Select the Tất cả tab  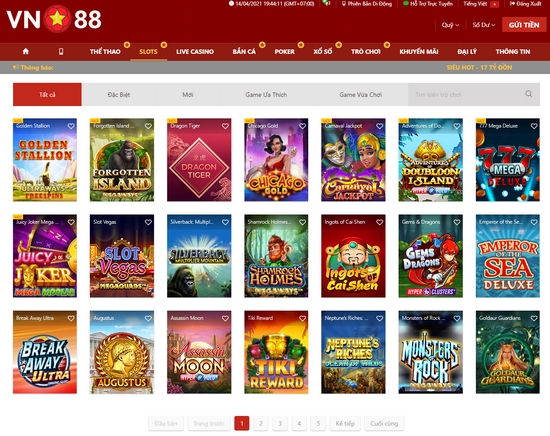coord(47,94)
